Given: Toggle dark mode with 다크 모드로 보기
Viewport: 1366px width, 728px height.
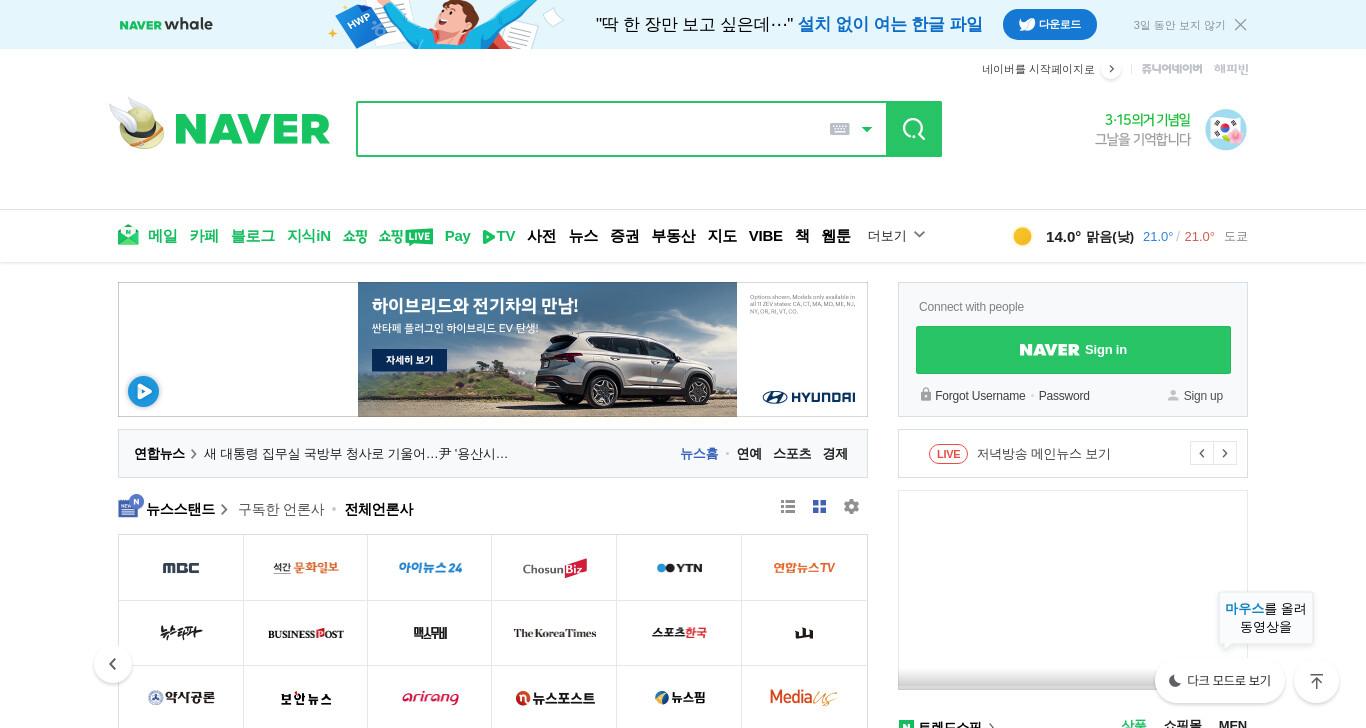Looking at the screenshot, I should 1219,681.
